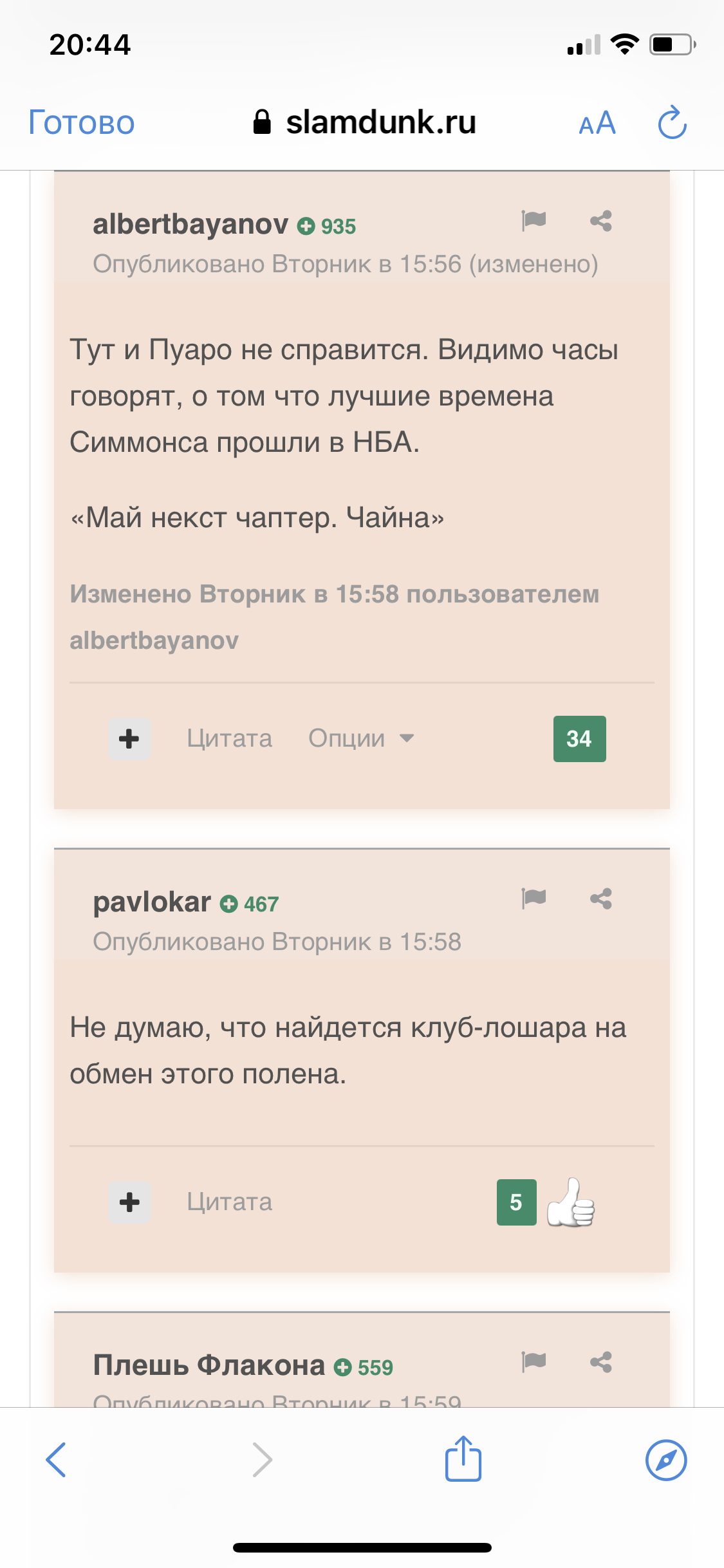Share albertbayanov's post via share icon
The width and height of the screenshot is (724, 1568).
601,221
